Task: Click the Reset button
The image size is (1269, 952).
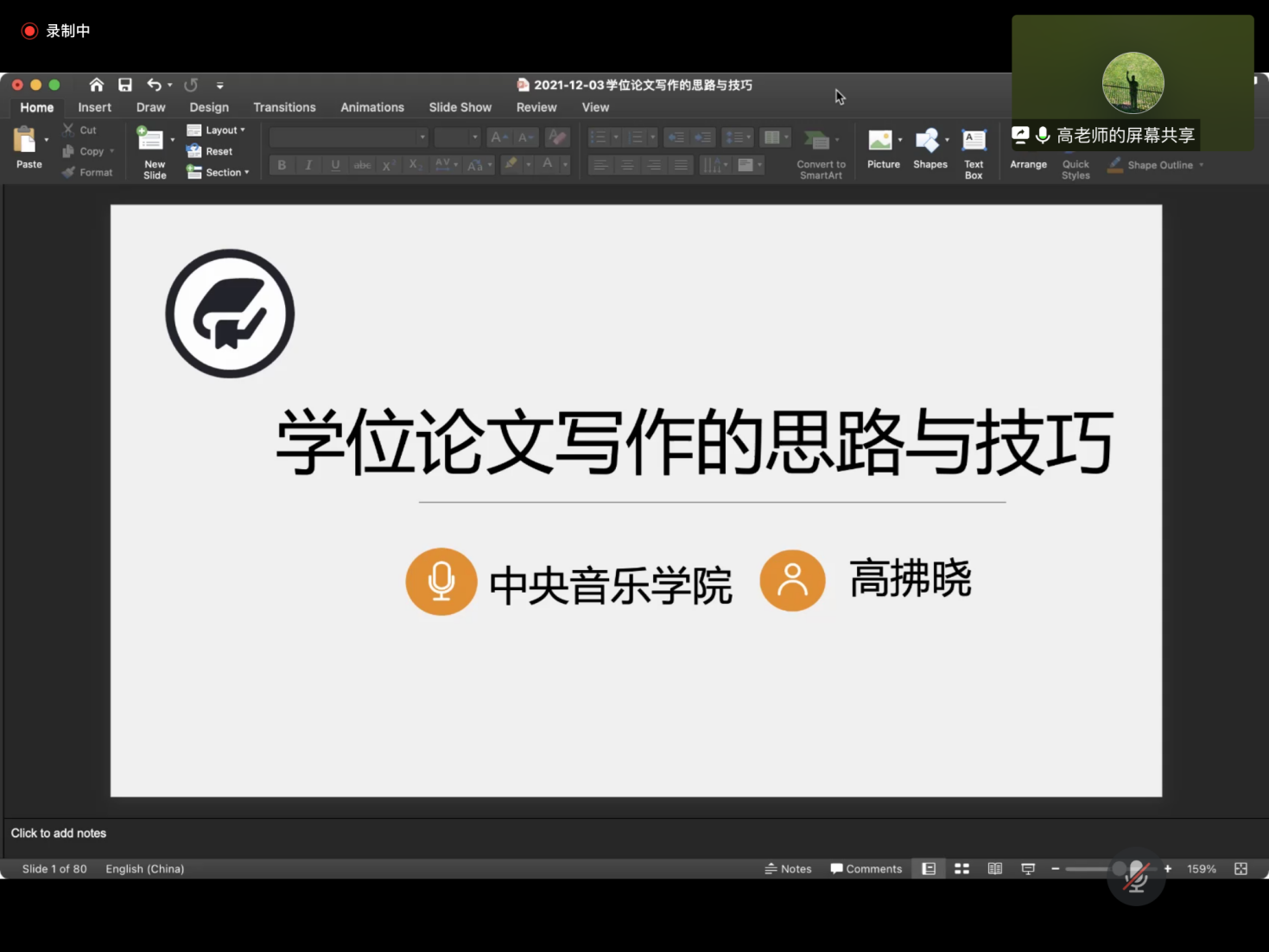Action: point(210,151)
